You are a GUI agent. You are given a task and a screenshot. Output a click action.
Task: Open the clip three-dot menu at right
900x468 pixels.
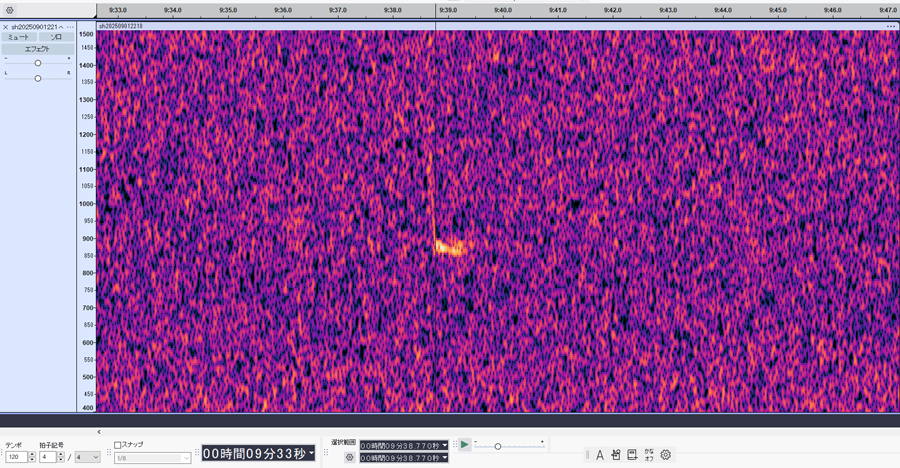coord(890,26)
